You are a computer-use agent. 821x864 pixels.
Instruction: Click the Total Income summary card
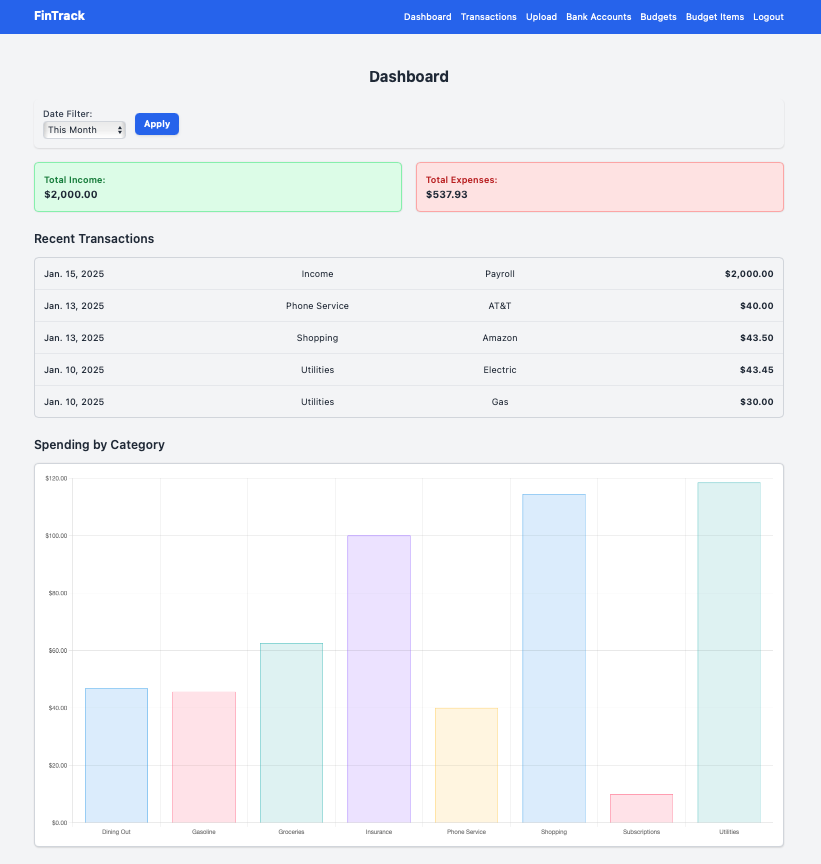[218, 187]
